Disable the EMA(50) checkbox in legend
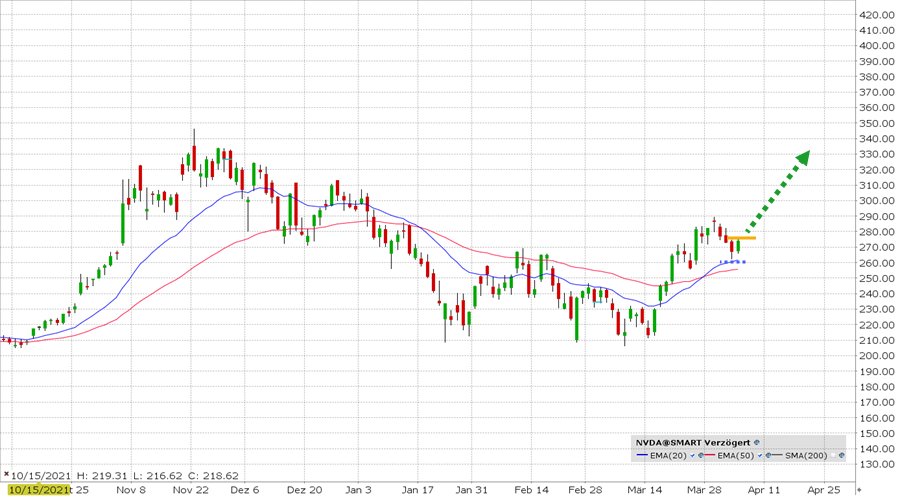900x500 pixels. 760,455
